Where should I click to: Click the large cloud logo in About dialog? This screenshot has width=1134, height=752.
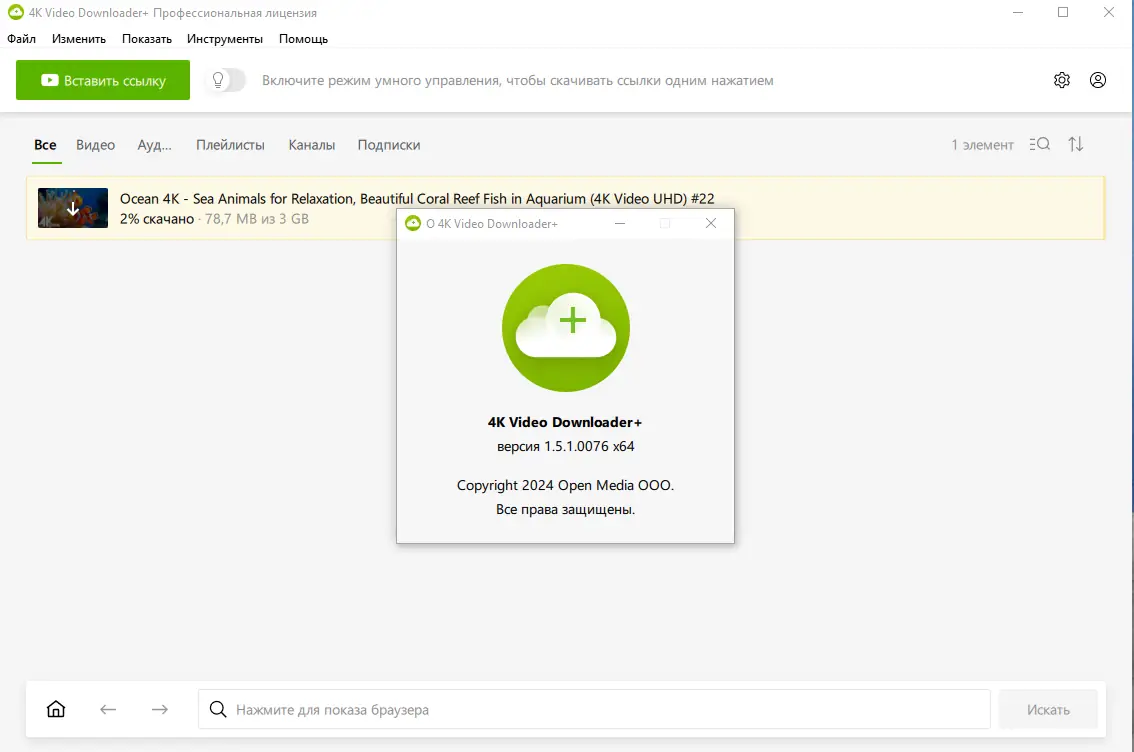[566, 328]
